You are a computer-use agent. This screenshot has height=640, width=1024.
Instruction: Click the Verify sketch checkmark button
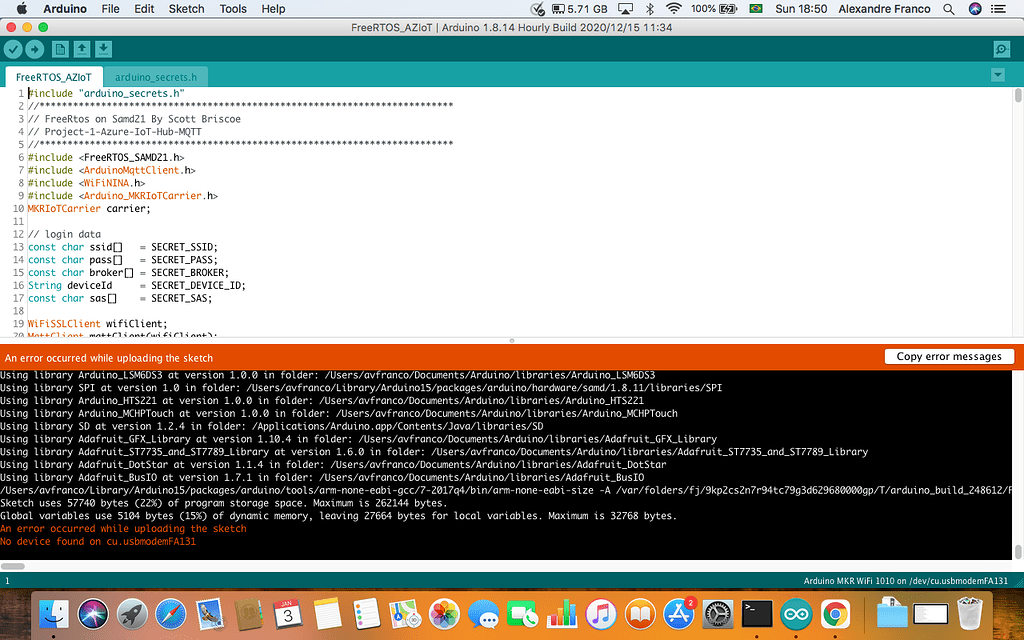tap(13, 49)
